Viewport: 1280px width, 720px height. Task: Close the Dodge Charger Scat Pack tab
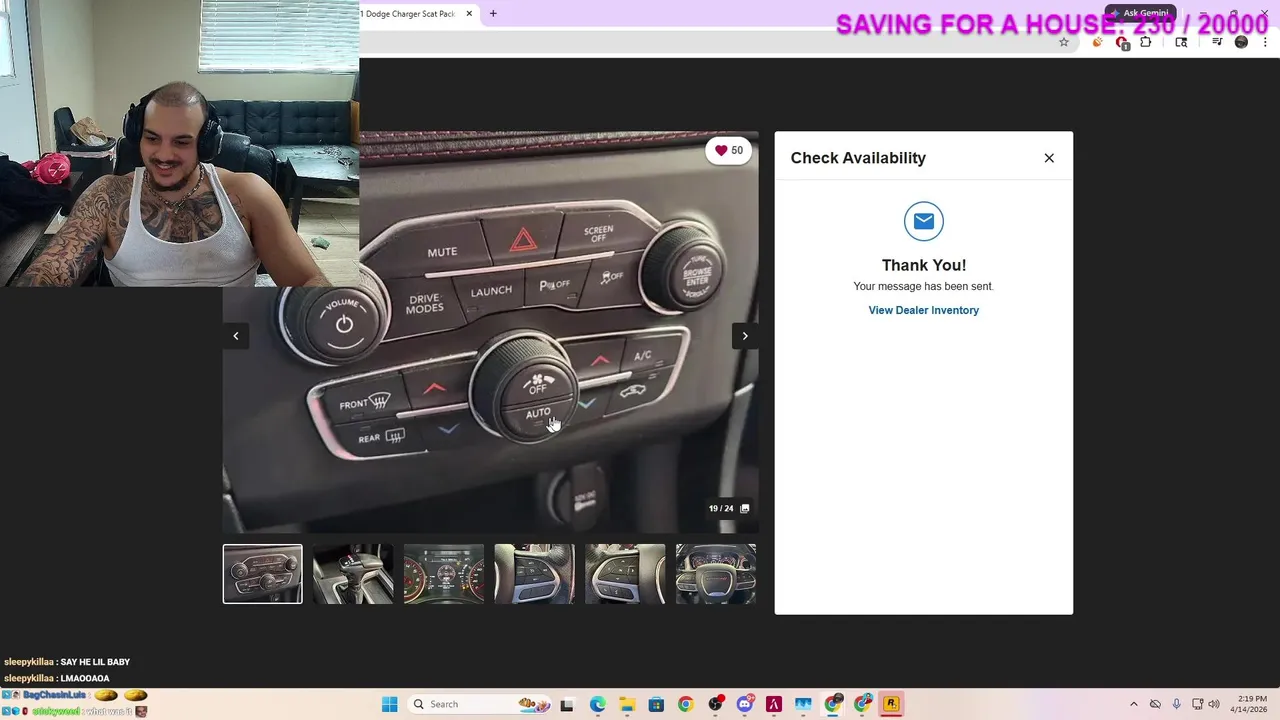click(x=469, y=14)
